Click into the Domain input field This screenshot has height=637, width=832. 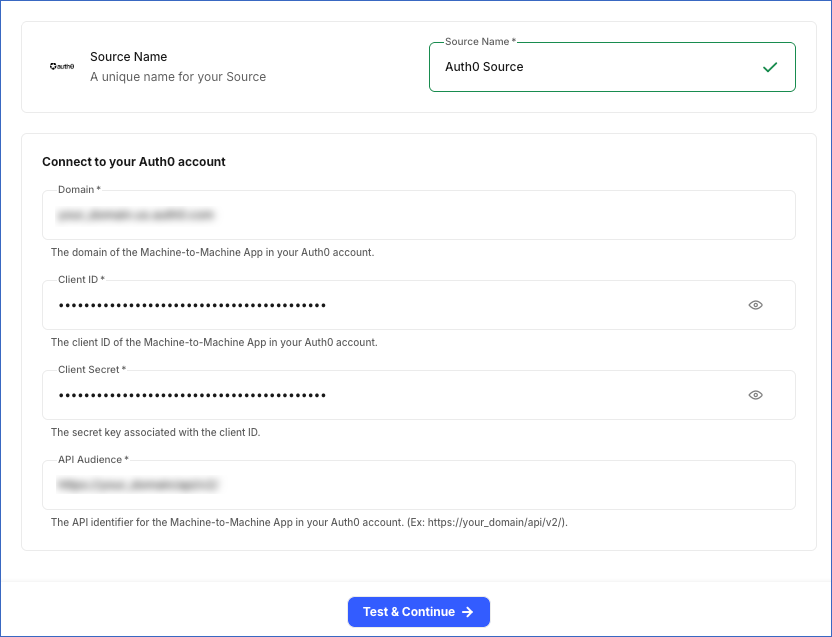(x=419, y=215)
